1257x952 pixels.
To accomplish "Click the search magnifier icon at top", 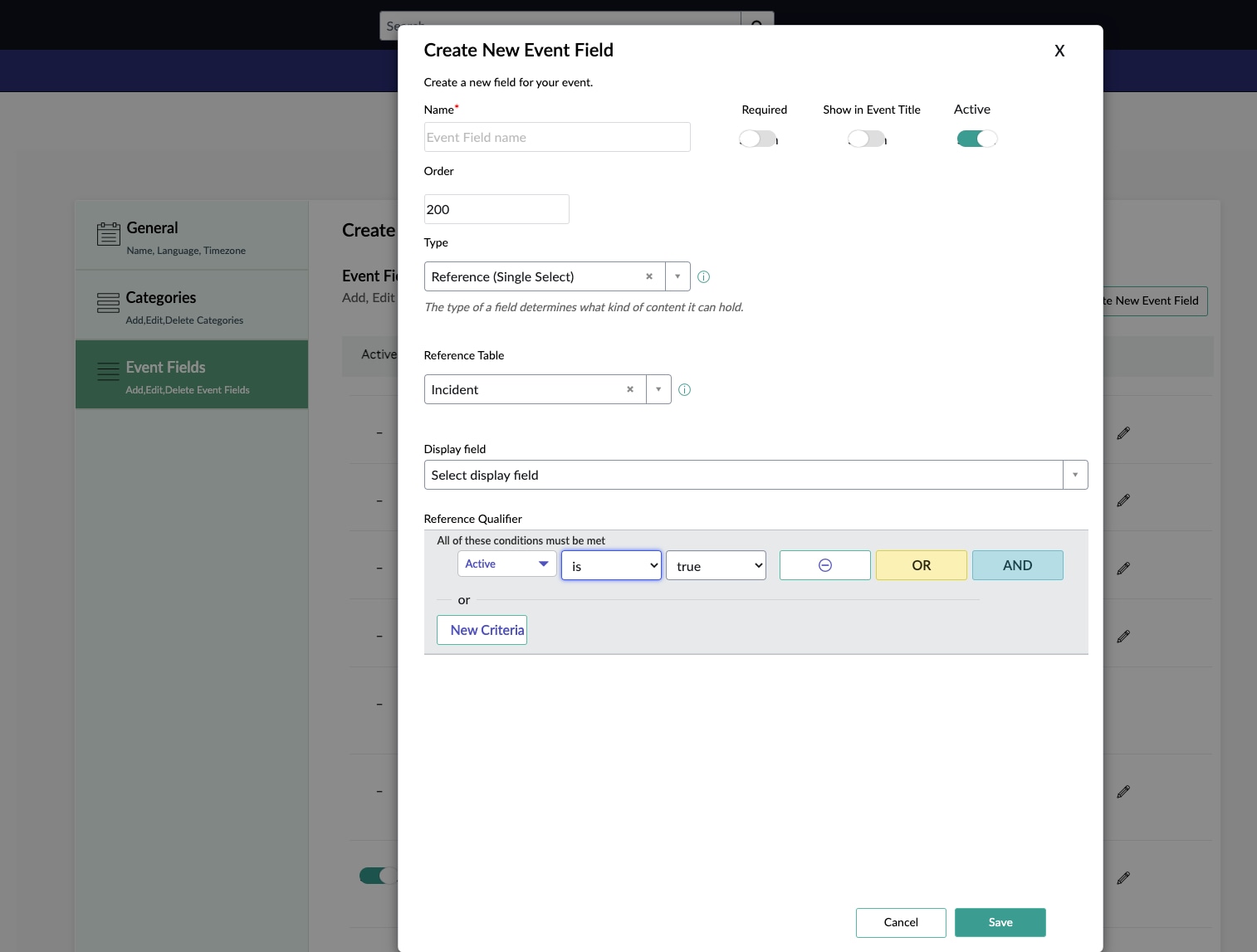I will pos(756,26).
